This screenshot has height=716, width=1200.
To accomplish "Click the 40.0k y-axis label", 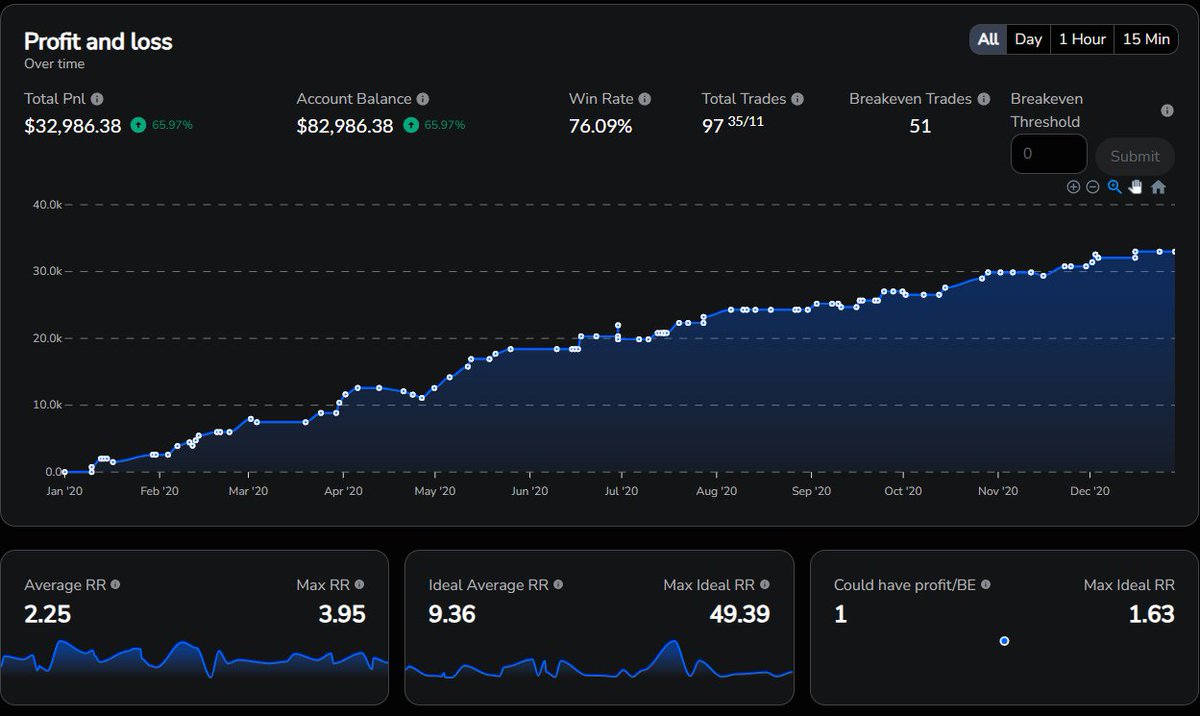I will (47, 204).
